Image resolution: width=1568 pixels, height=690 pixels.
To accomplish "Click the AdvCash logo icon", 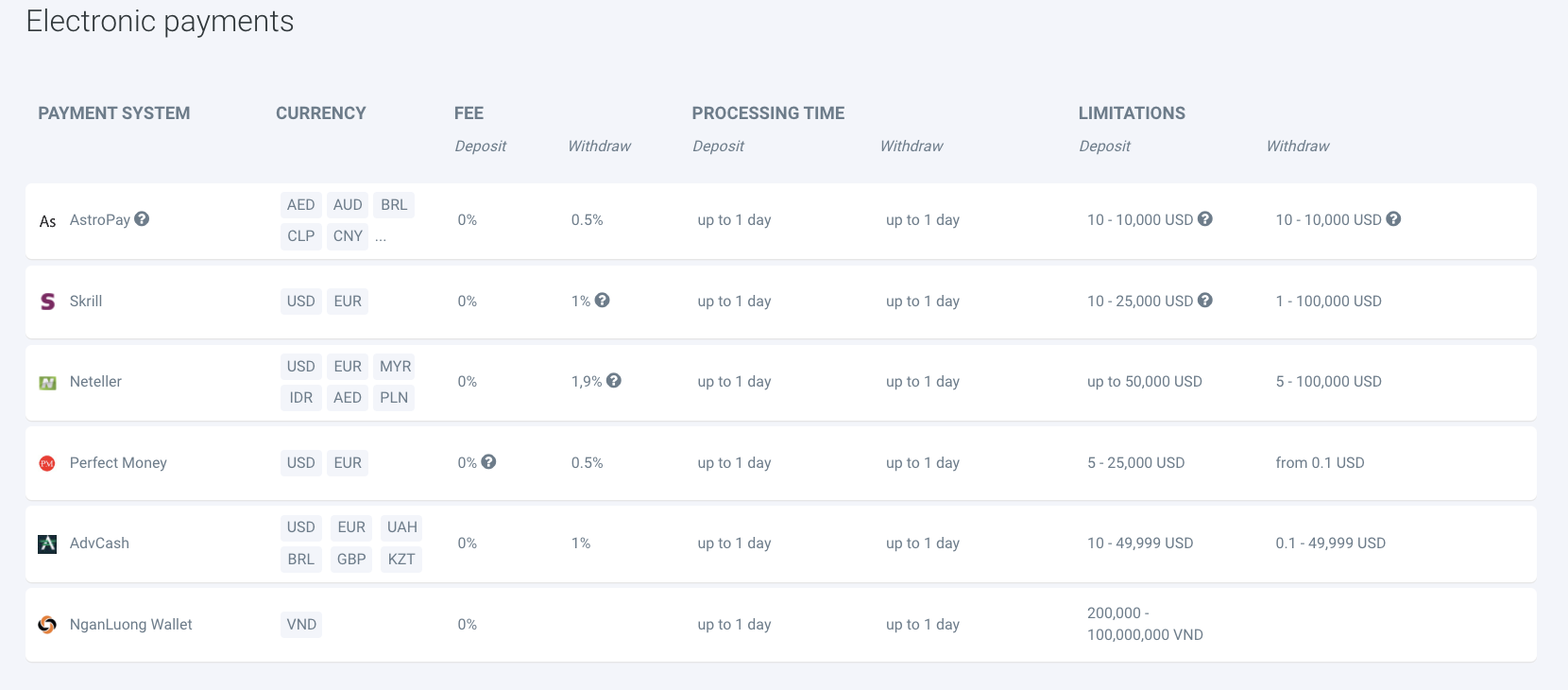I will (x=47, y=543).
